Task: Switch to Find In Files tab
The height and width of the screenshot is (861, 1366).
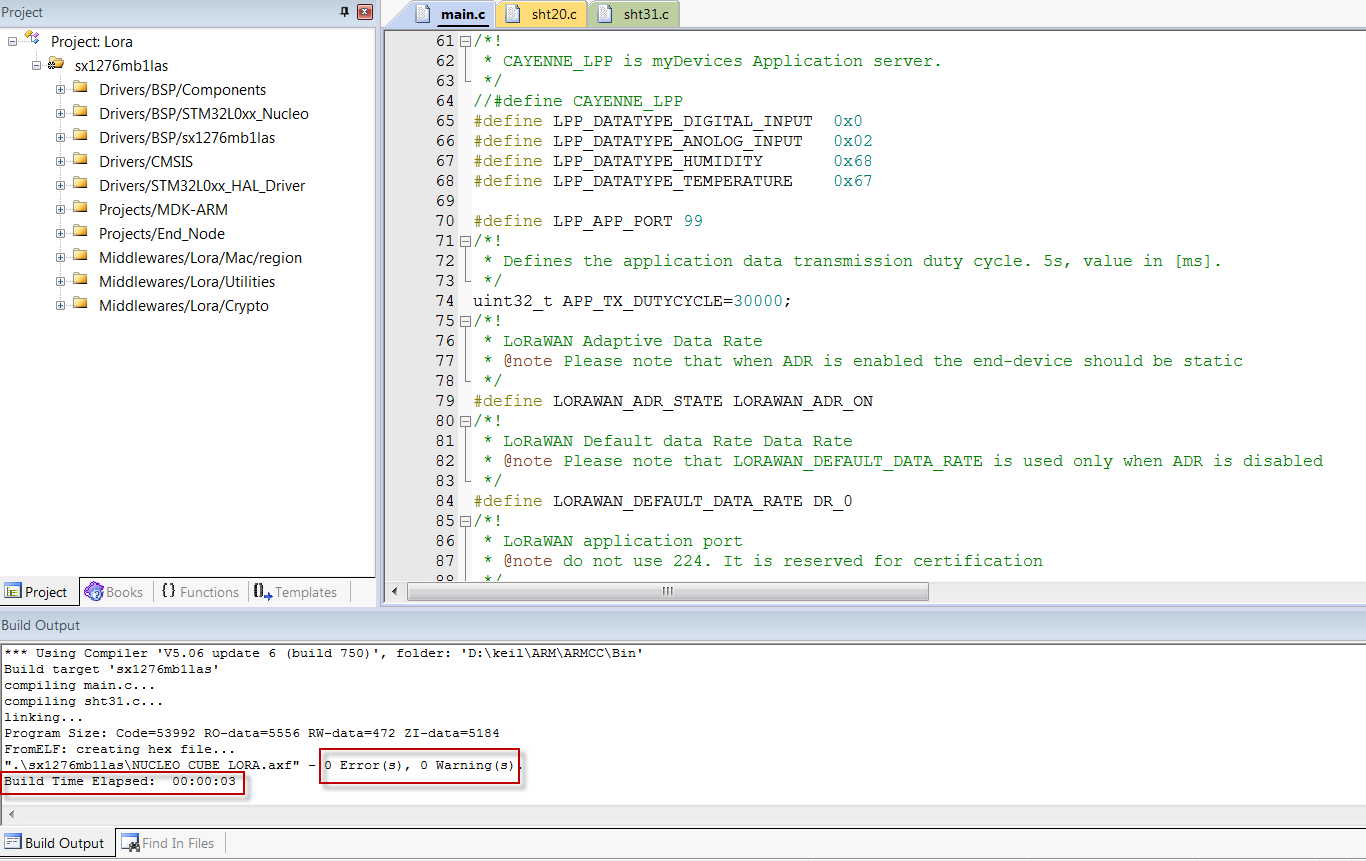Action: click(x=168, y=843)
